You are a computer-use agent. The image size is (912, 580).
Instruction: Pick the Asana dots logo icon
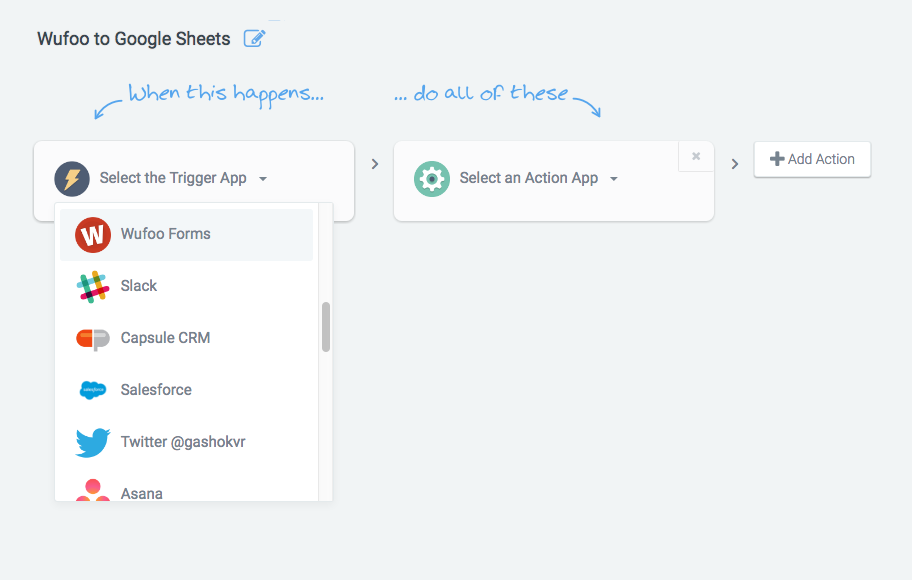click(x=93, y=490)
